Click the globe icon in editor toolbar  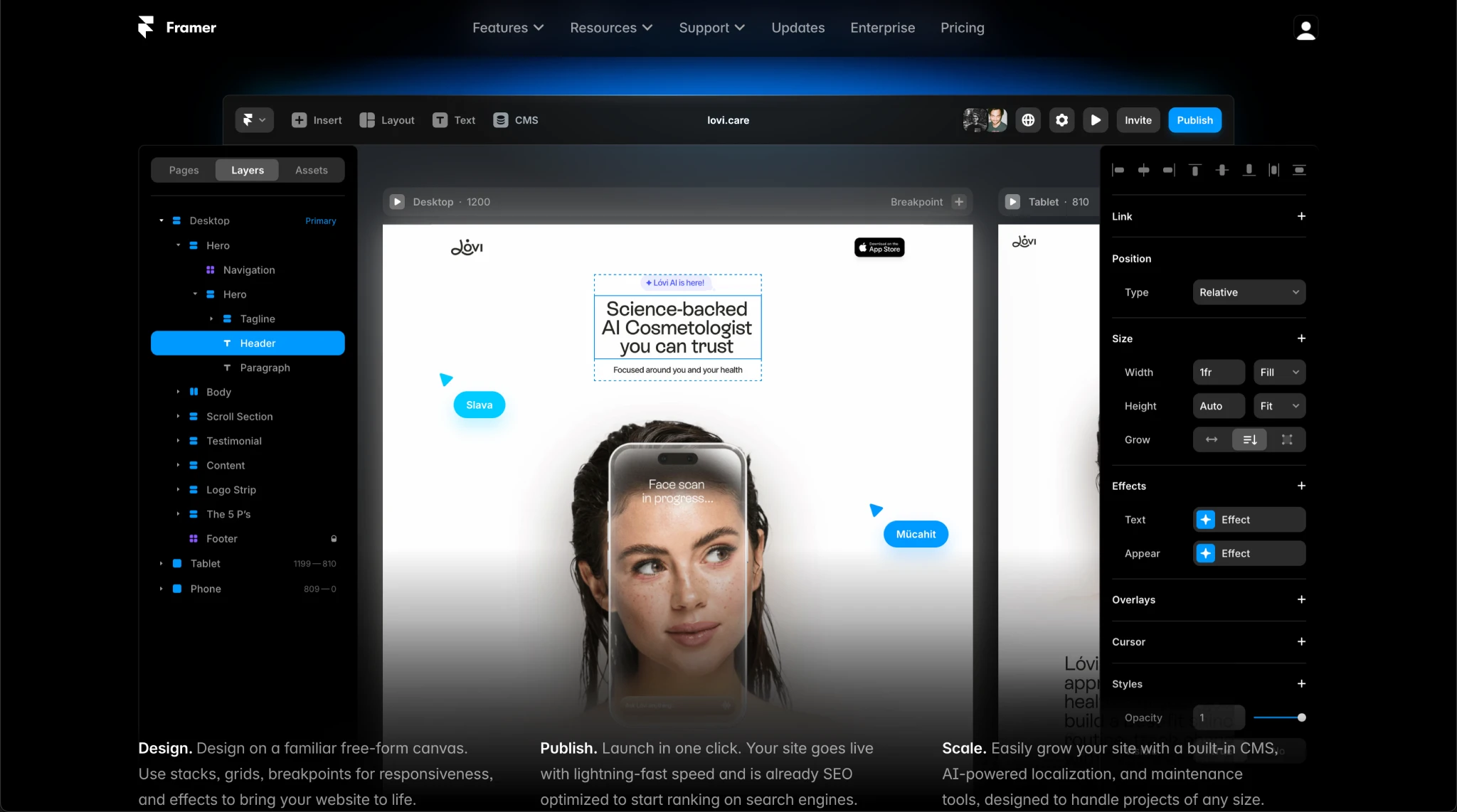[x=1028, y=120]
